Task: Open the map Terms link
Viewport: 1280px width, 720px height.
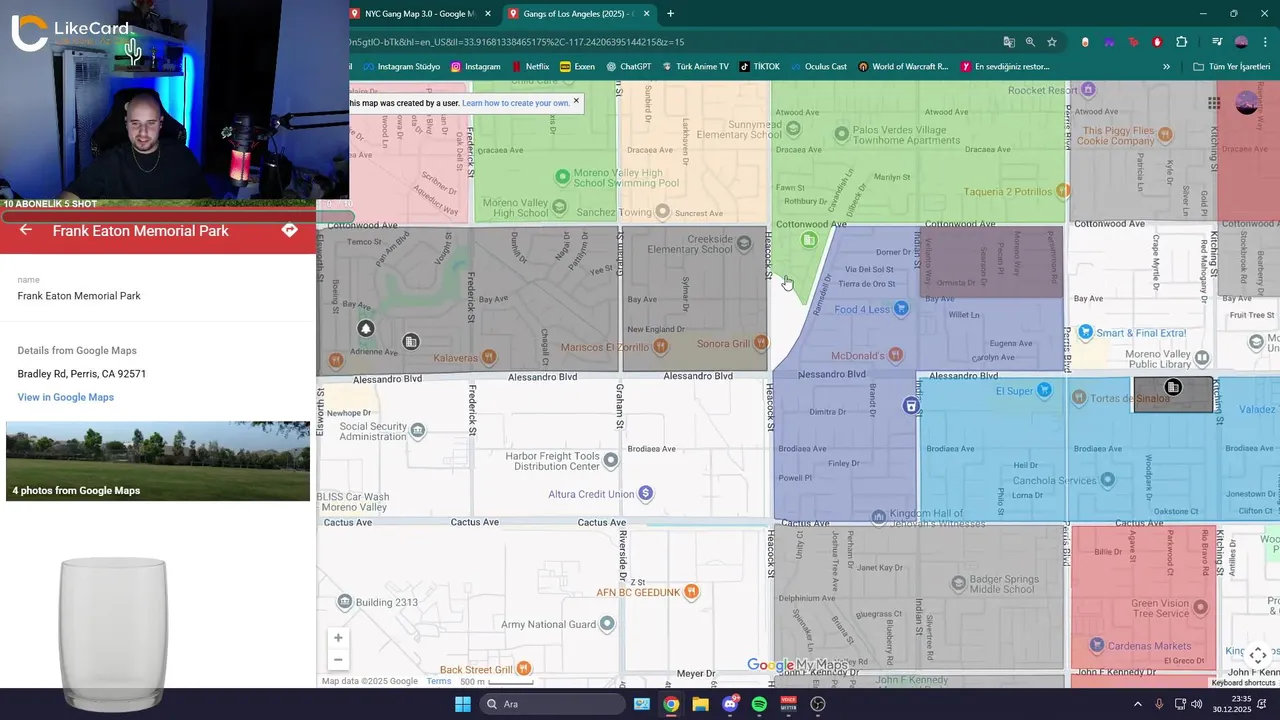Action: point(439,681)
